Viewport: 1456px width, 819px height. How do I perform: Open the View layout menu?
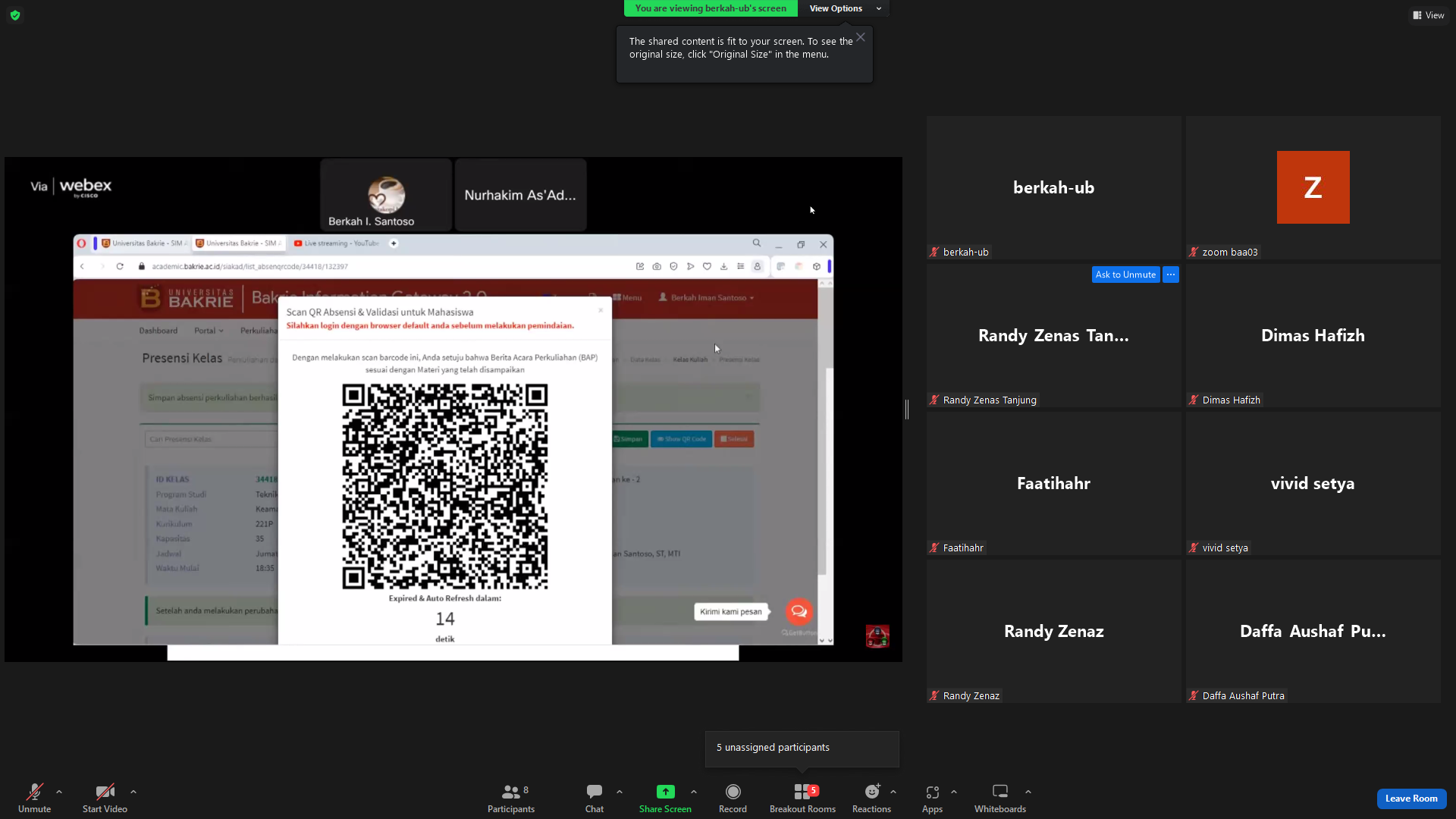pos(1428,15)
